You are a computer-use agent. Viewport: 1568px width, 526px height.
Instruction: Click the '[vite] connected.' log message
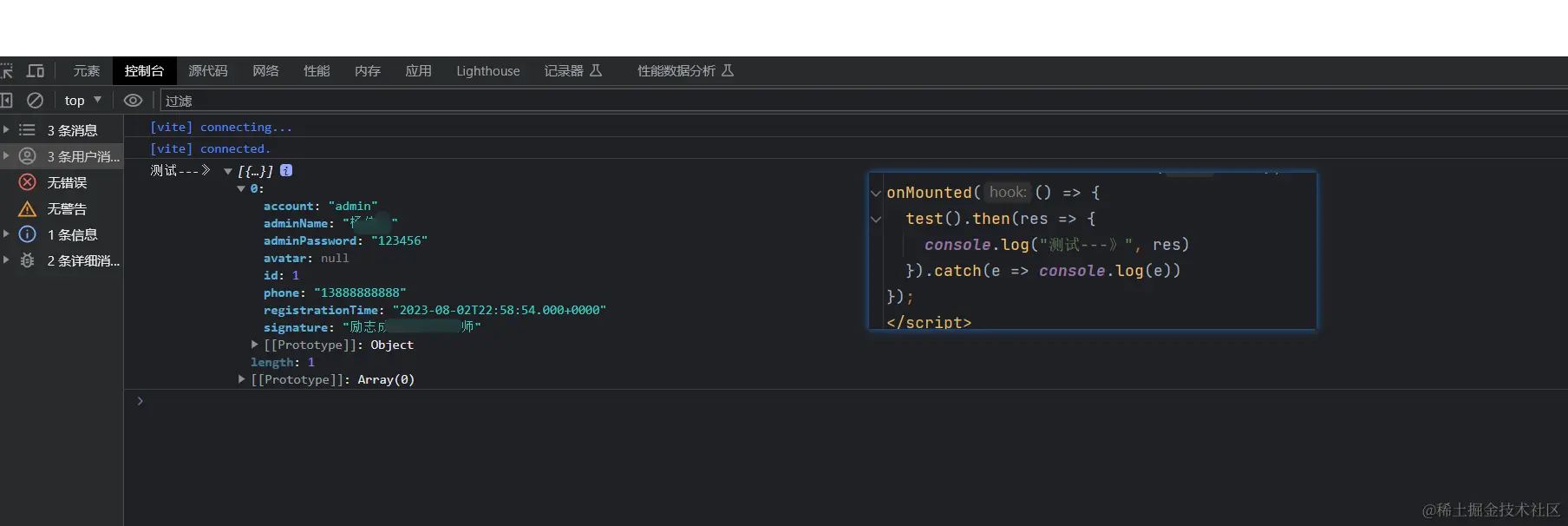point(210,148)
